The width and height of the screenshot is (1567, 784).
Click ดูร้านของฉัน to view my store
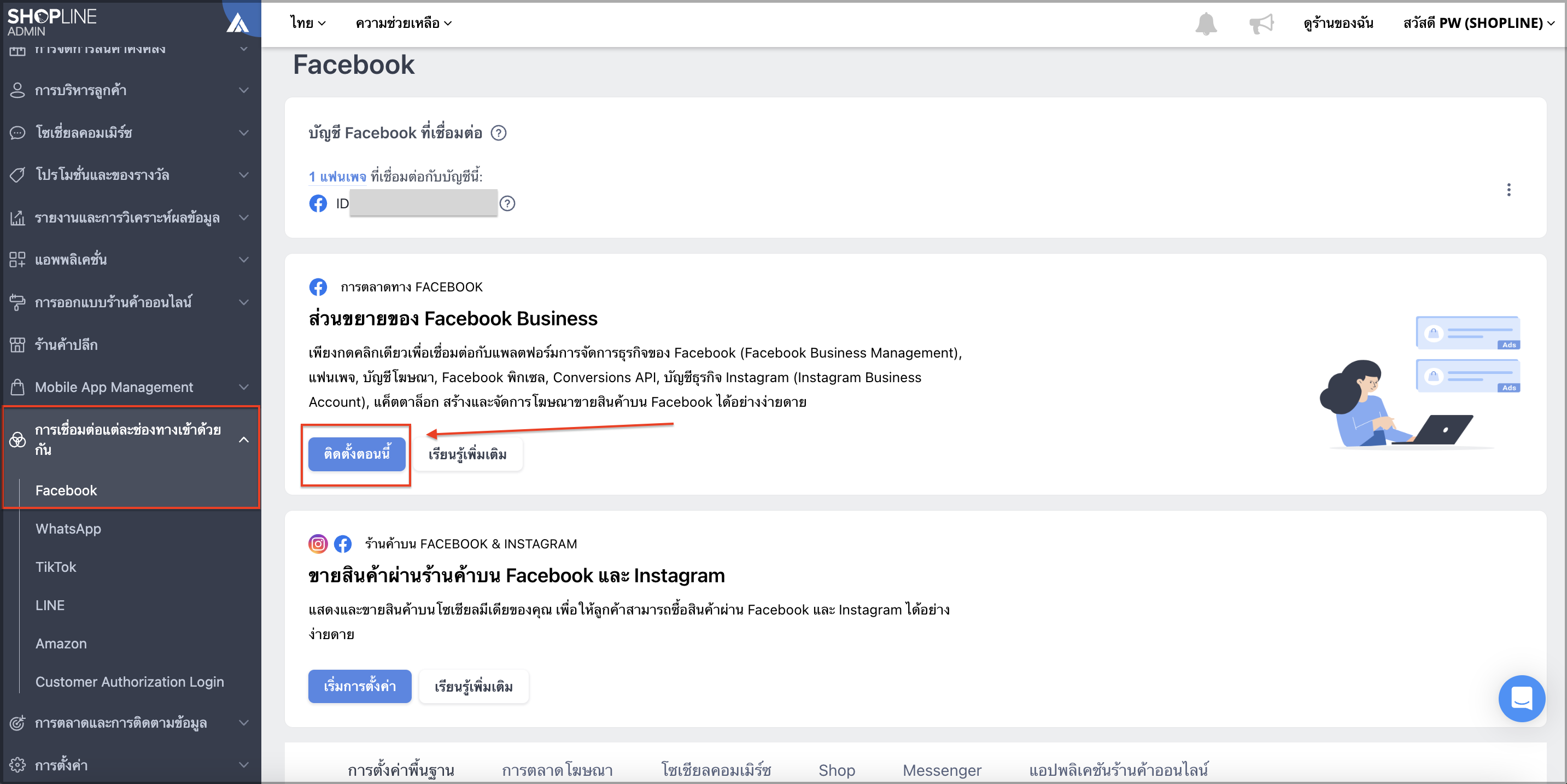[x=1338, y=23]
